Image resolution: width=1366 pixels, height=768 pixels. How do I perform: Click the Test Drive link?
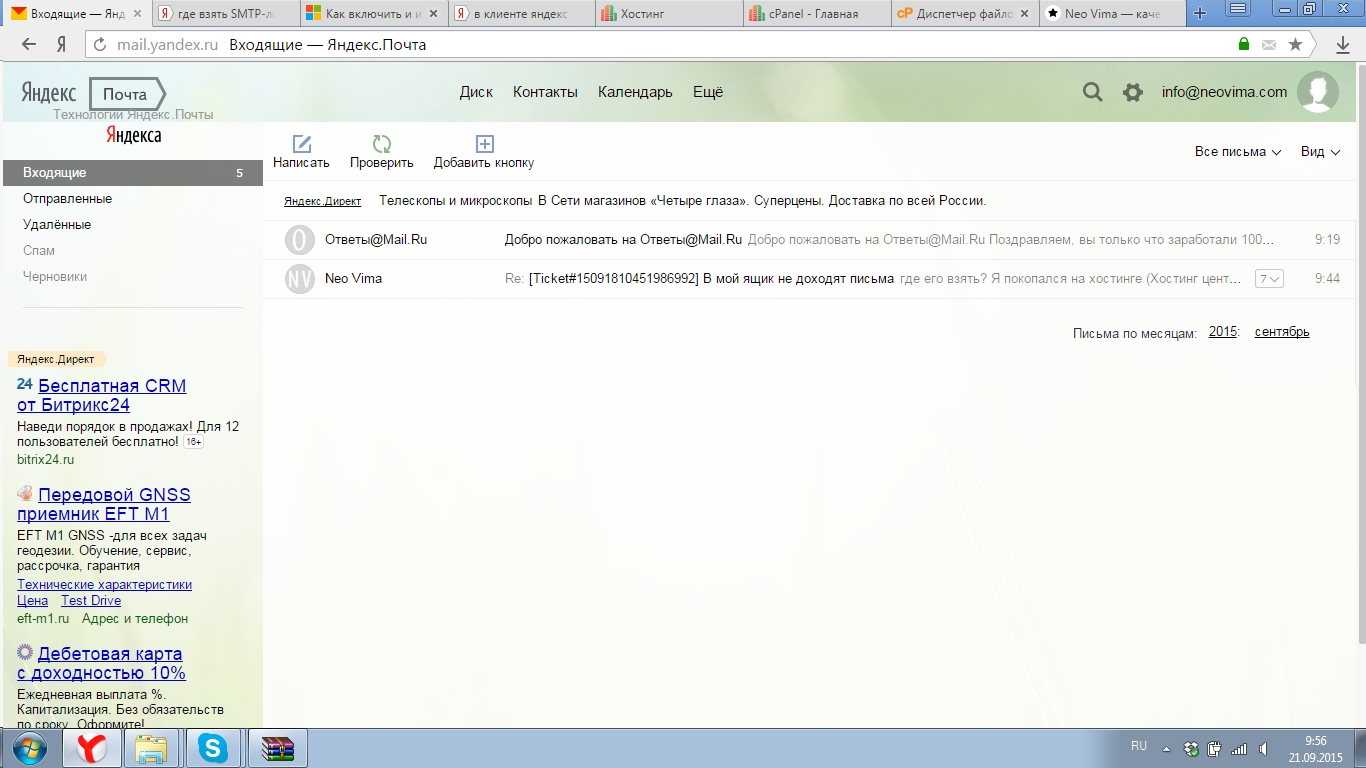pos(91,600)
